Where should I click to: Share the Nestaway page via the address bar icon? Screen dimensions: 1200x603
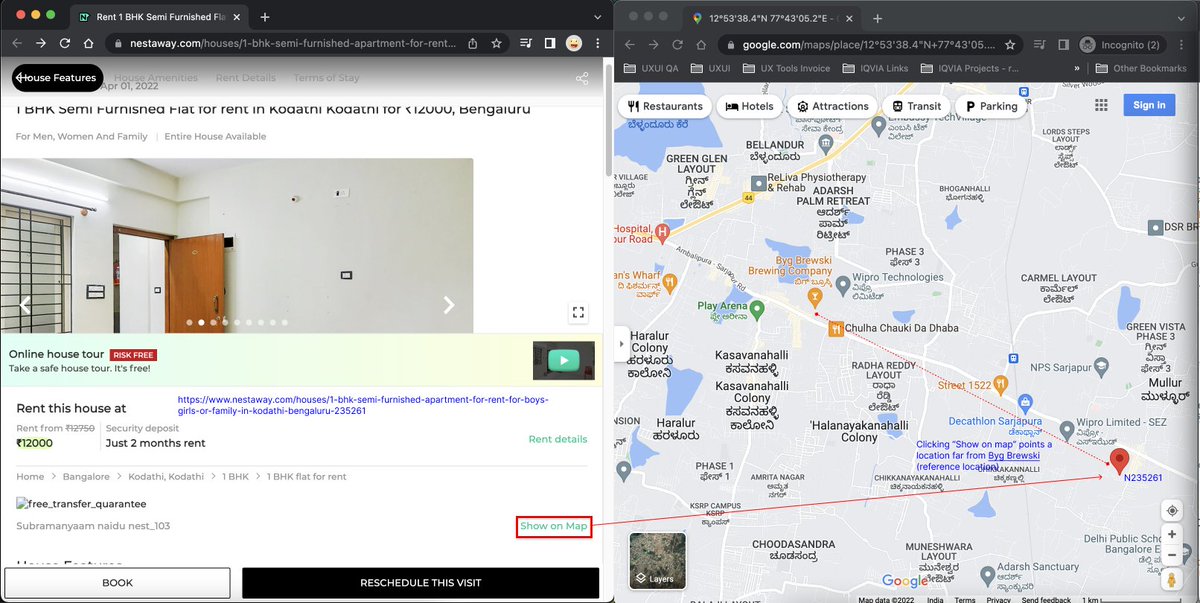[473, 44]
